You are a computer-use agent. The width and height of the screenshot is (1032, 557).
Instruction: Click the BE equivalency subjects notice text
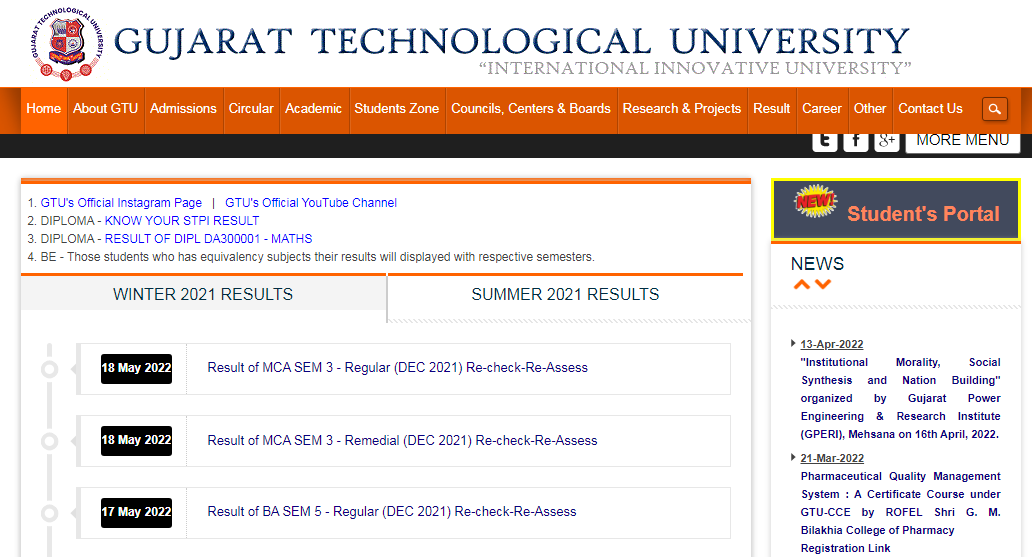tap(317, 257)
